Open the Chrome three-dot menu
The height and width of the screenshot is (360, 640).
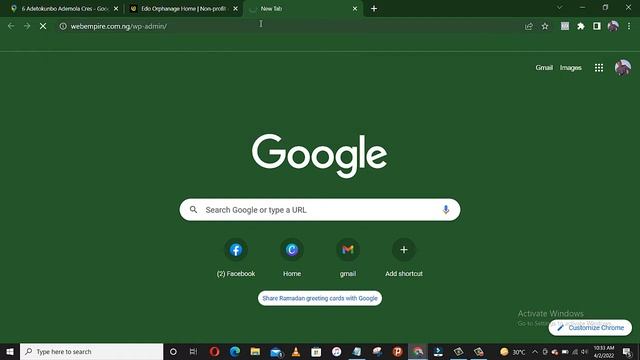629,26
